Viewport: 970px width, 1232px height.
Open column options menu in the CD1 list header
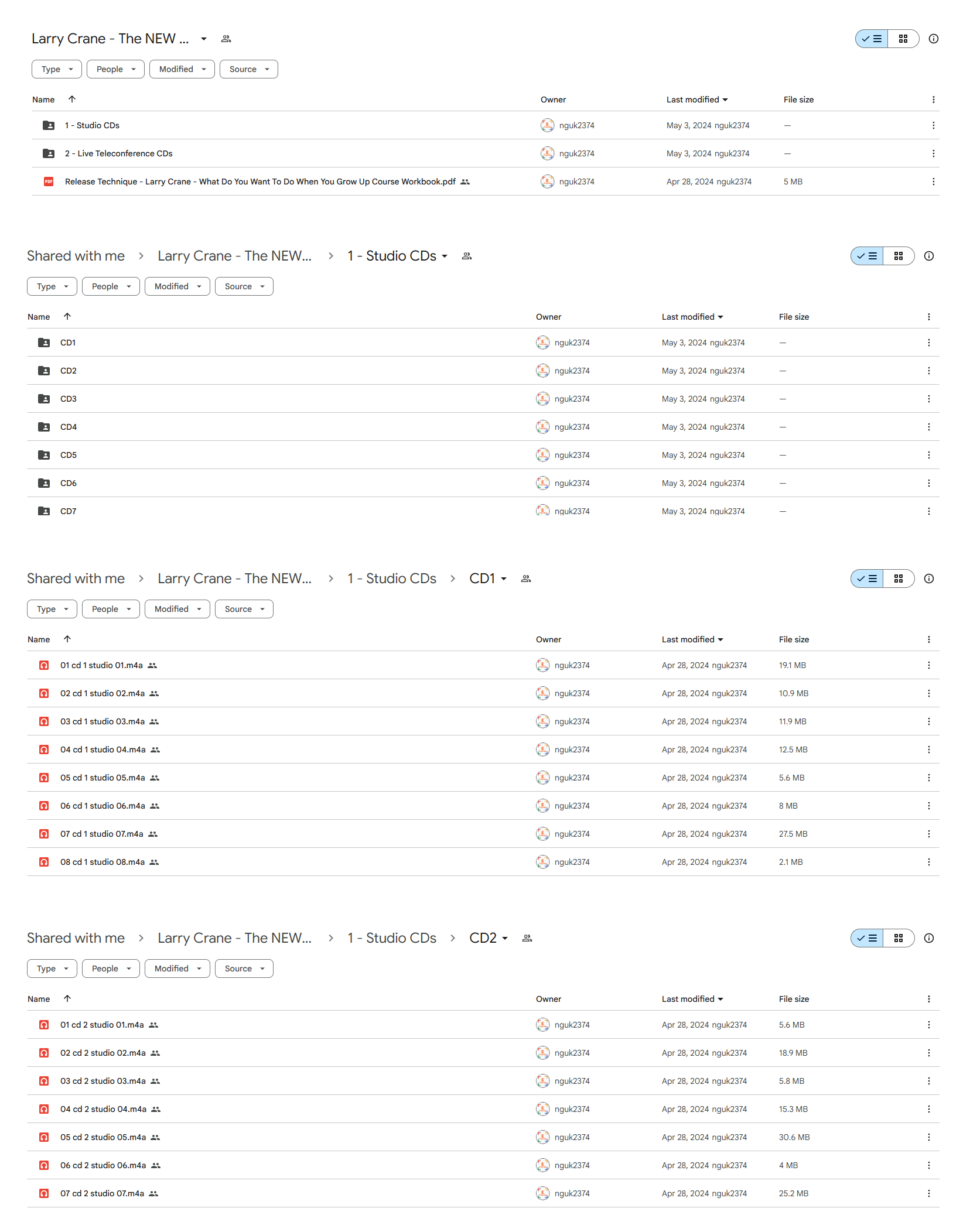(928, 639)
